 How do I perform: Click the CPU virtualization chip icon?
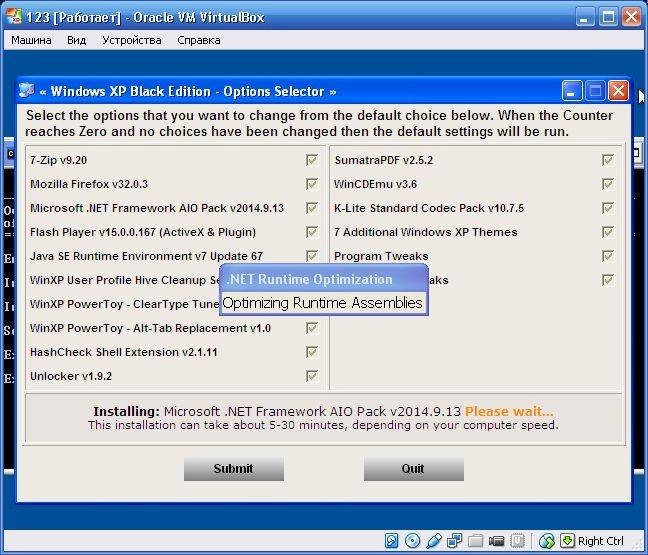[517, 540]
